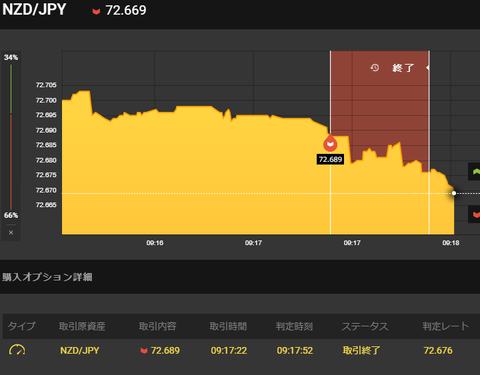Click the 66% sentiment label
Viewport: 480px width, 375px height.
[11, 215]
